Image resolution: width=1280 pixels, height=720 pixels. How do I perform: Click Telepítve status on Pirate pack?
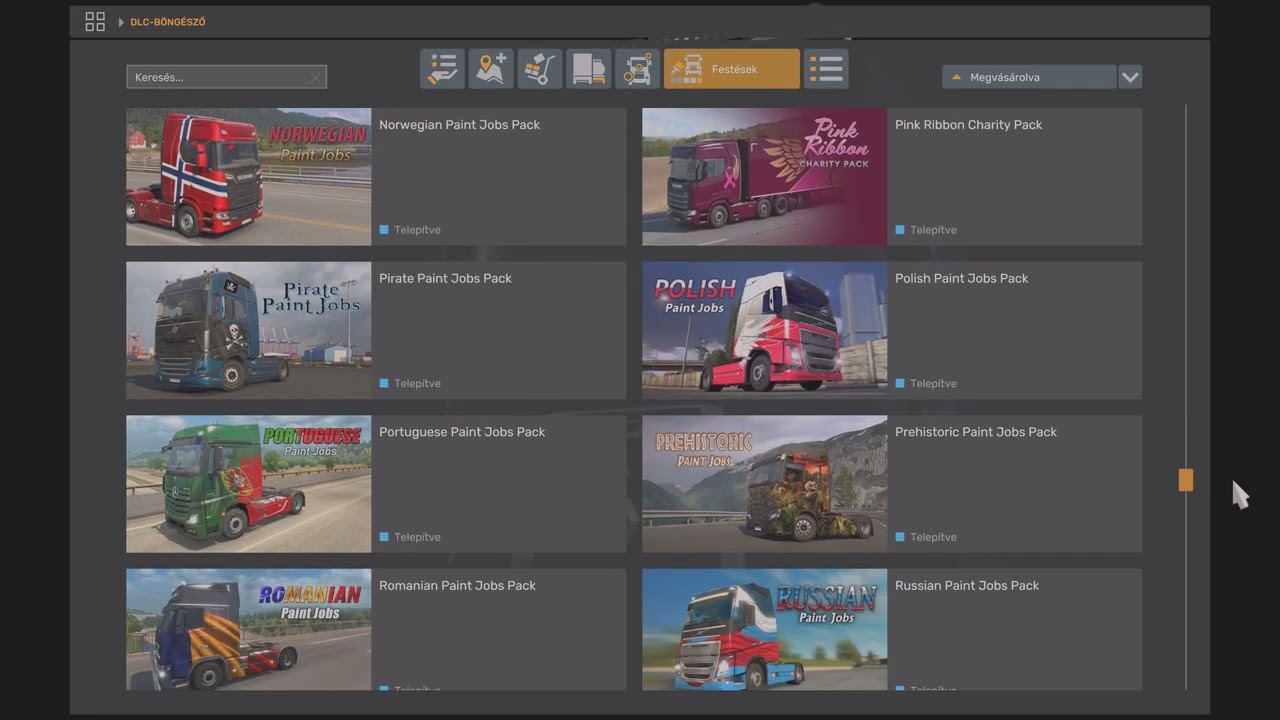tap(410, 384)
